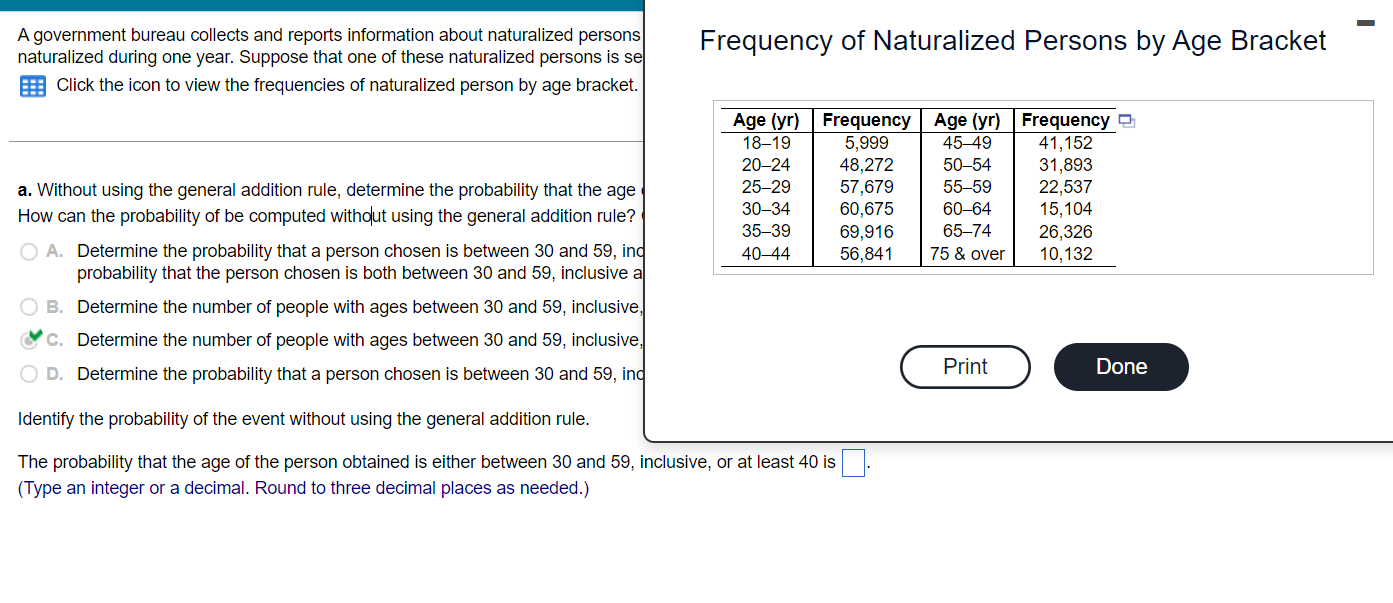The image size is (1393, 603).
Task: Click the Print button
Action: pos(965,367)
